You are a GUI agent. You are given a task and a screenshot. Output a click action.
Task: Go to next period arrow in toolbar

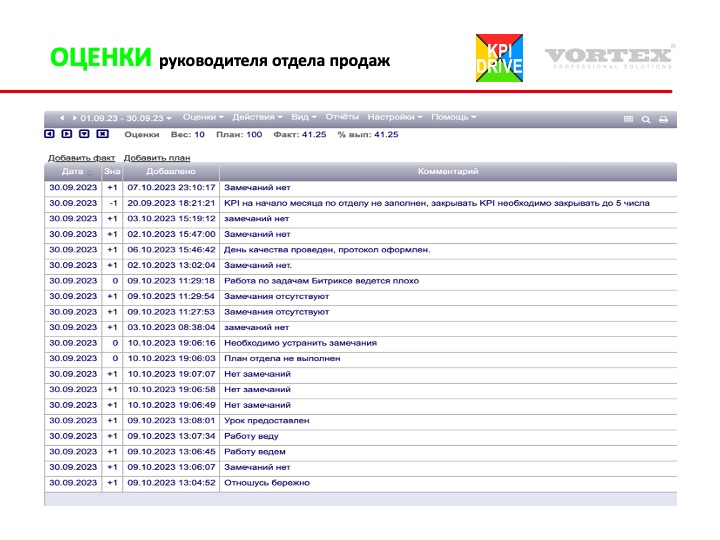pyautogui.click(x=74, y=118)
